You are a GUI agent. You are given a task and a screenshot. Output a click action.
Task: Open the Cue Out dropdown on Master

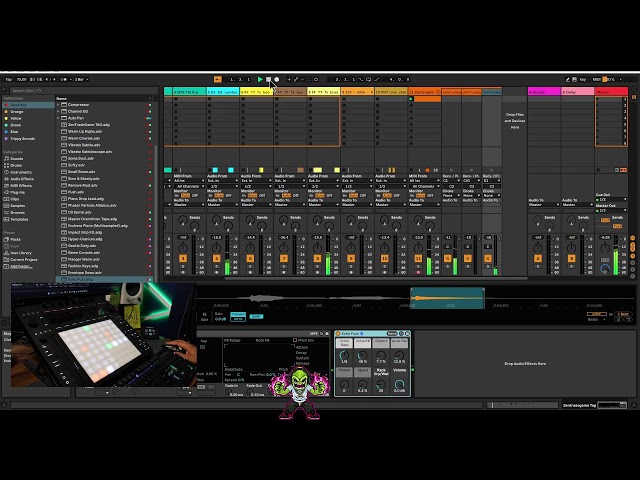click(611, 200)
